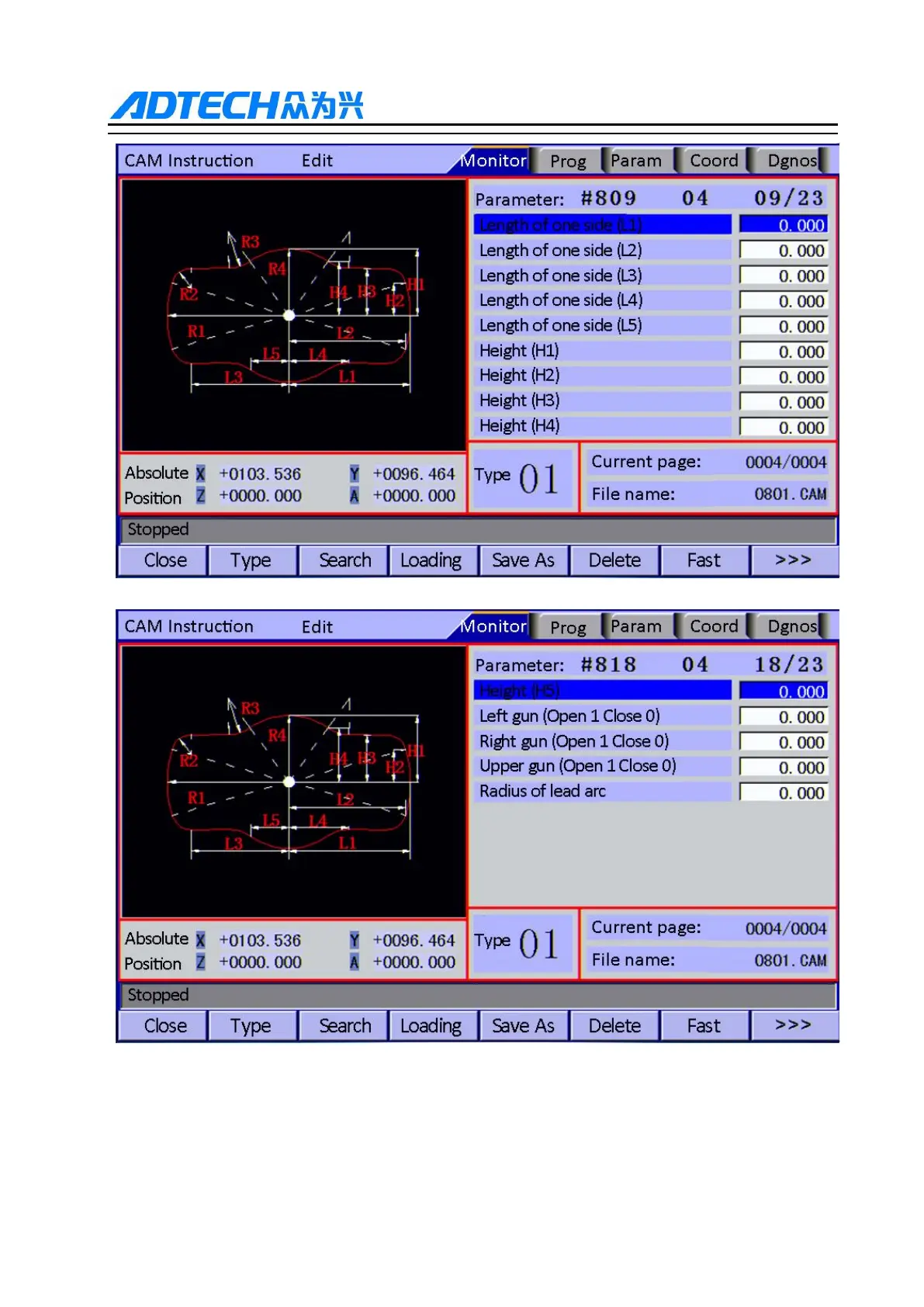Click 'Left gun (Open 1 Close 0)' label
This screenshot has width=924, height=1307.
click(569, 716)
